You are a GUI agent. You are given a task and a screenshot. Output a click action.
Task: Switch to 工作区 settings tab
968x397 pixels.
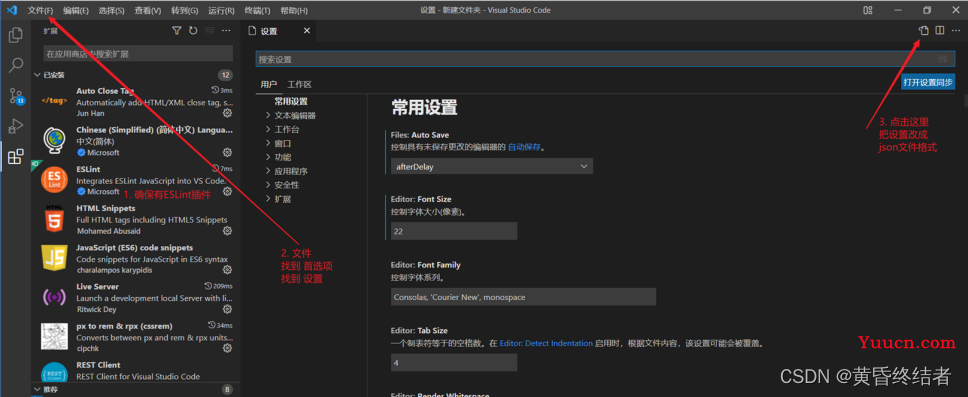point(299,85)
